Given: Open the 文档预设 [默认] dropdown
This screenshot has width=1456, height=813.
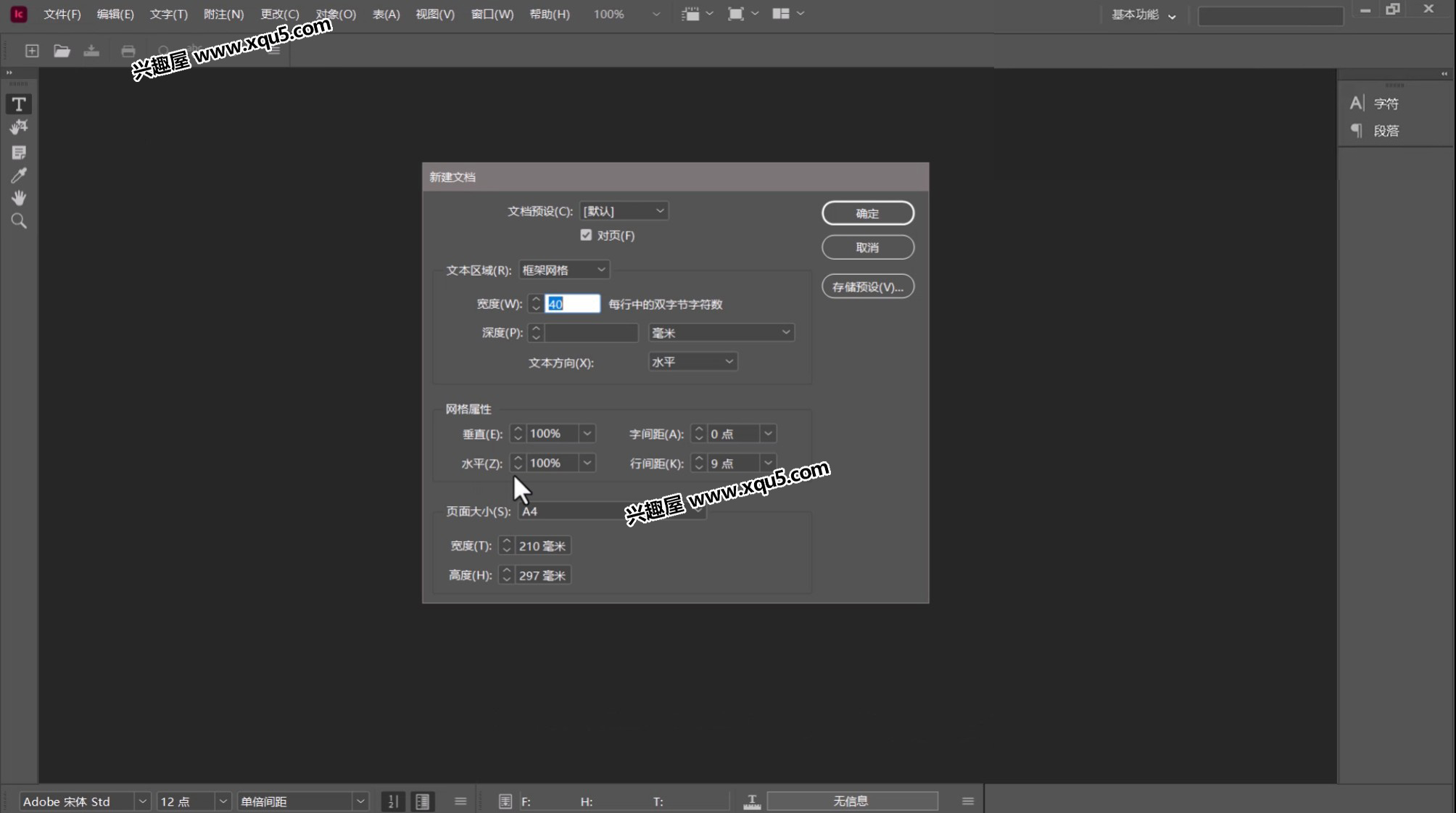Looking at the screenshot, I should pos(624,211).
